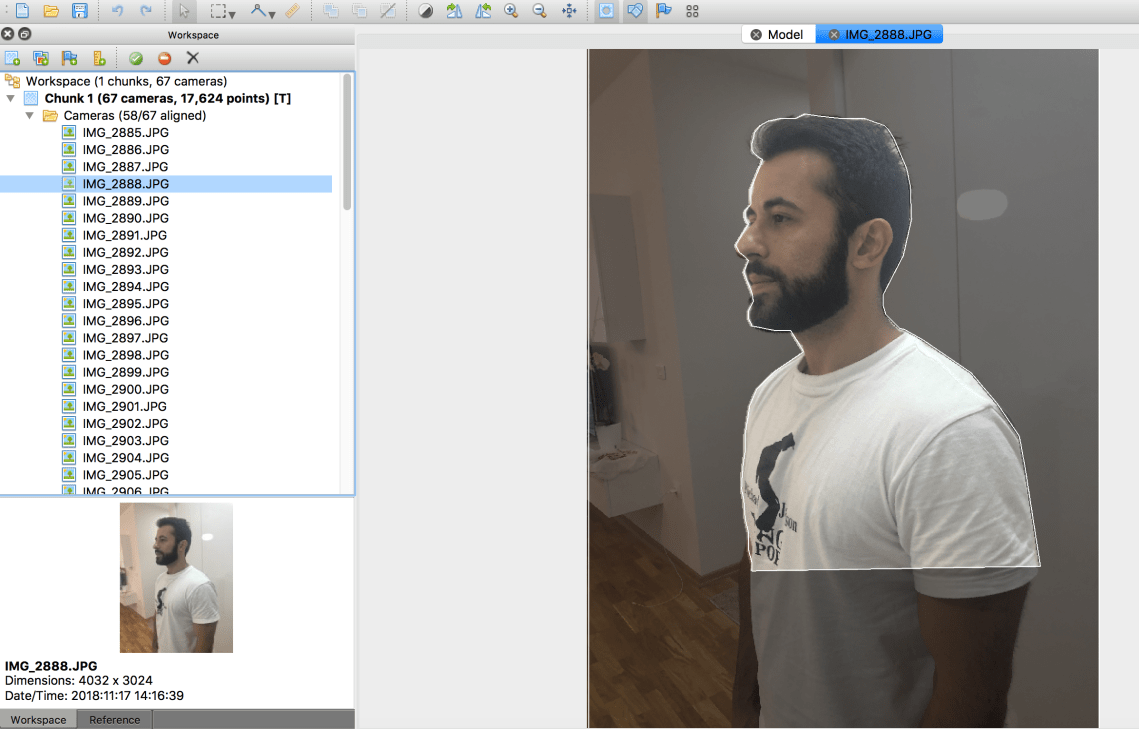The image size is (1139, 729).
Task: Open the rectangle selection tool dropdown
Action: 232,13
